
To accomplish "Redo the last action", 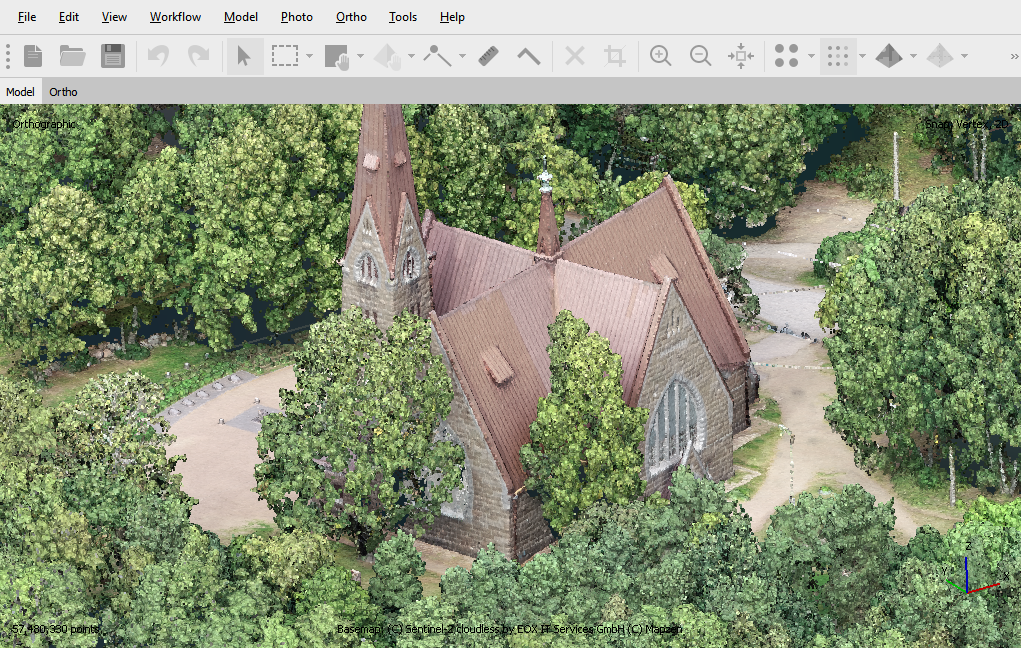I will [198, 56].
